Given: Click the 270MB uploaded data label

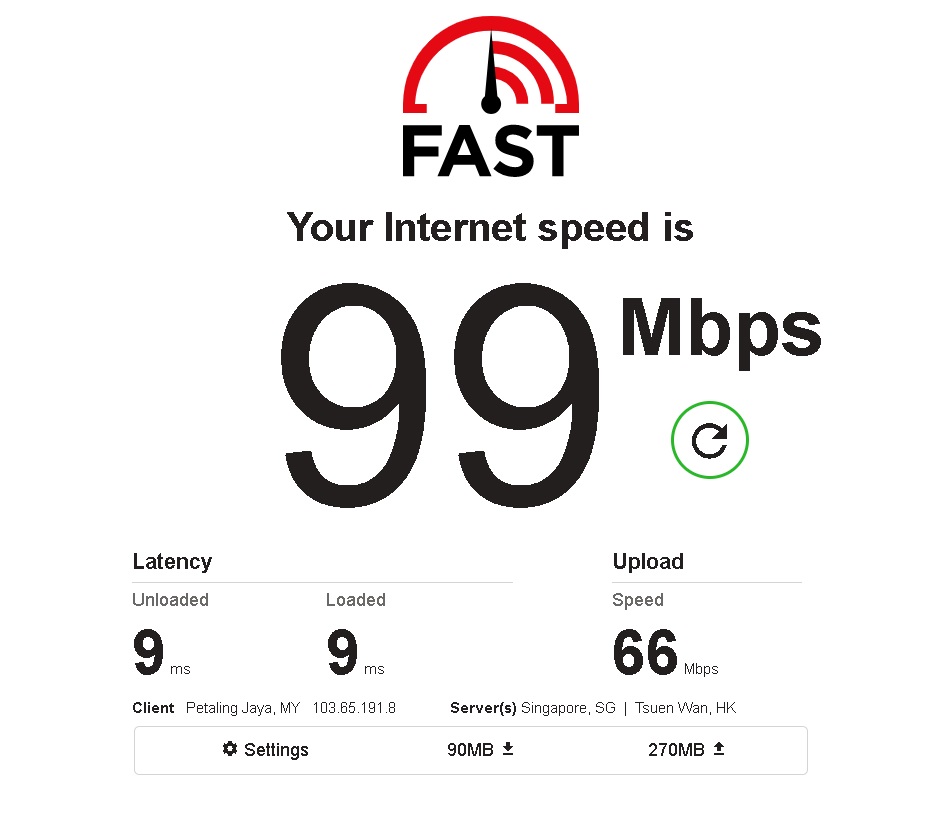Looking at the screenshot, I should point(676,749).
